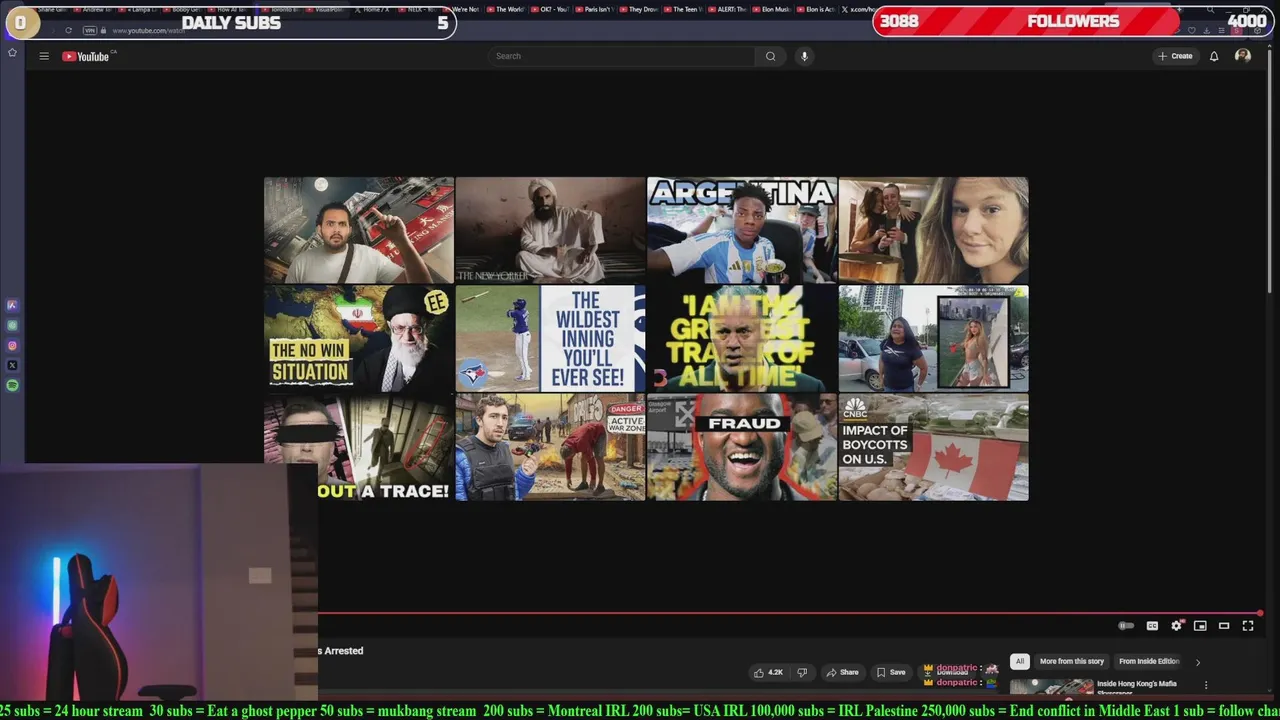The image size is (1280, 720).
Task: Click the Share button
Action: [842, 672]
